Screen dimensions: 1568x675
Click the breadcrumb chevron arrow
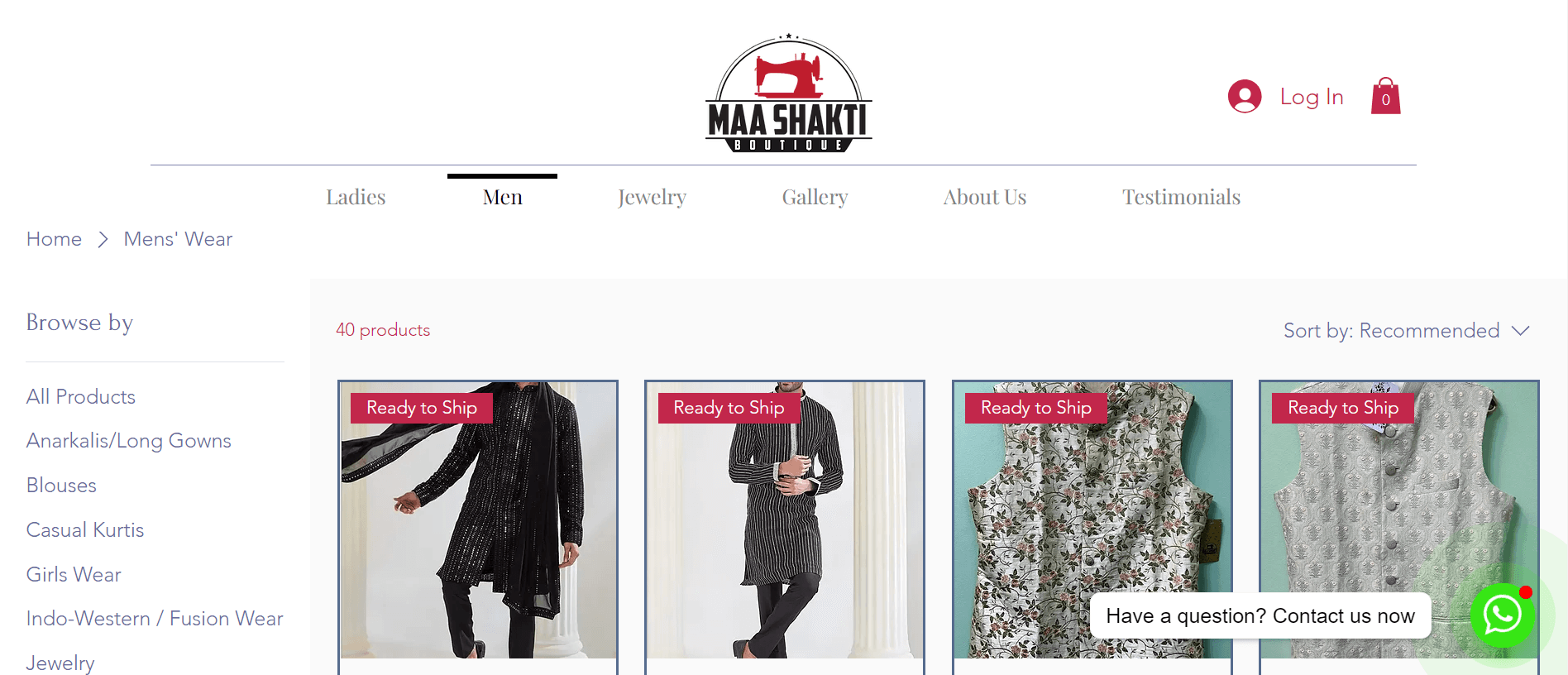click(x=103, y=240)
